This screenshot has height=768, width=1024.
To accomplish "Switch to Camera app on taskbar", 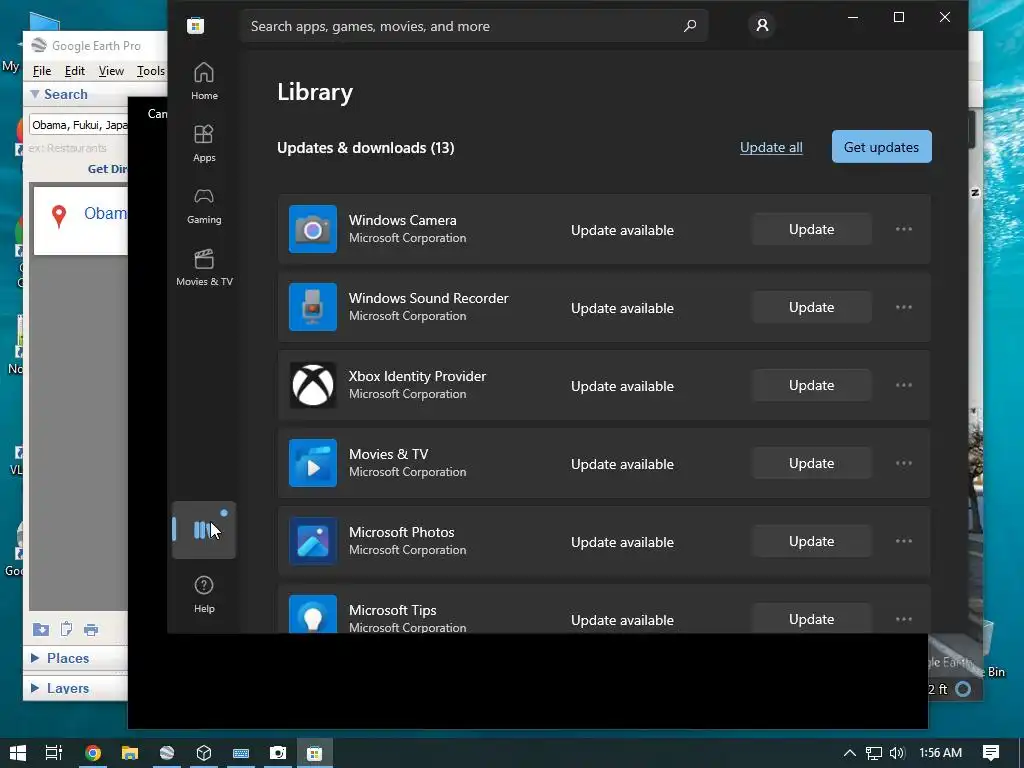I will (278, 753).
